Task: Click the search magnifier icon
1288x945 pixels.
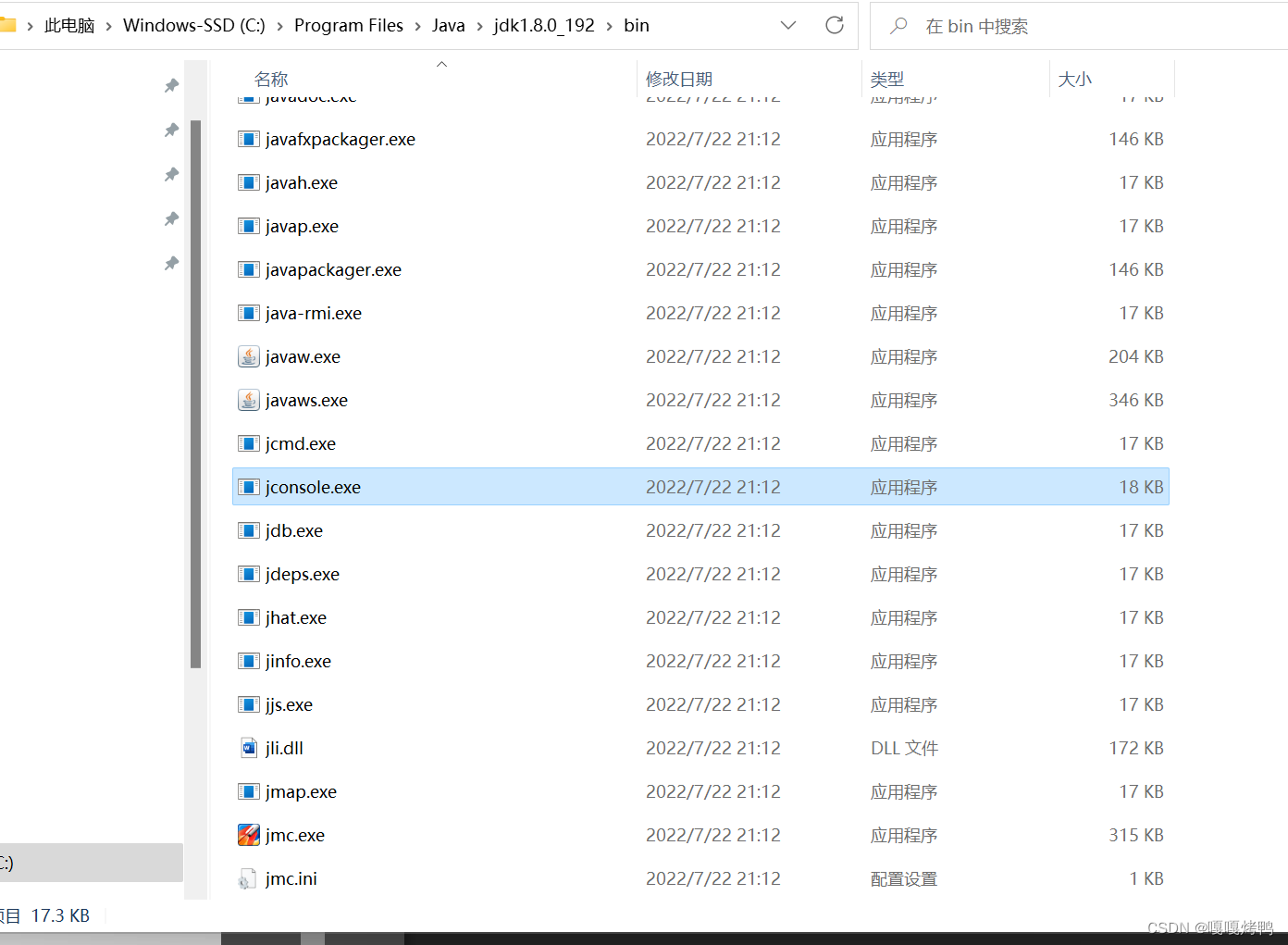Action: coord(898,26)
